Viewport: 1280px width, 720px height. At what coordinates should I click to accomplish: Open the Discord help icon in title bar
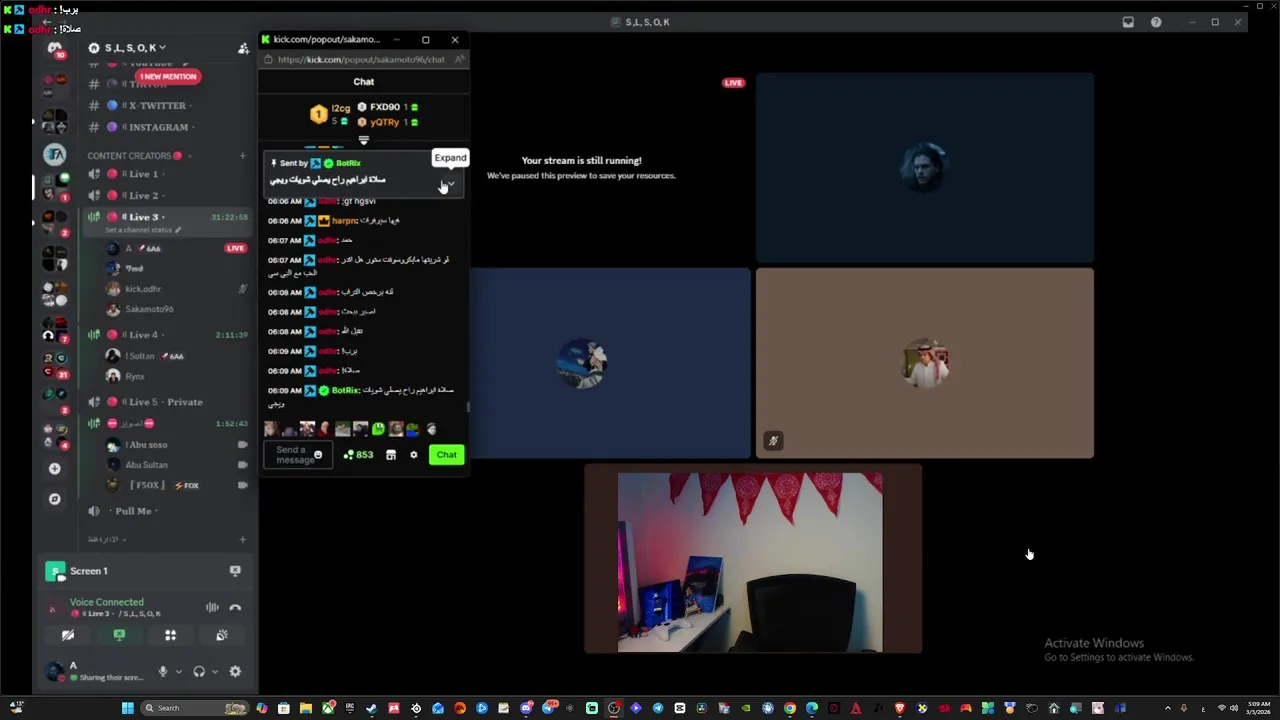(x=1156, y=22)
